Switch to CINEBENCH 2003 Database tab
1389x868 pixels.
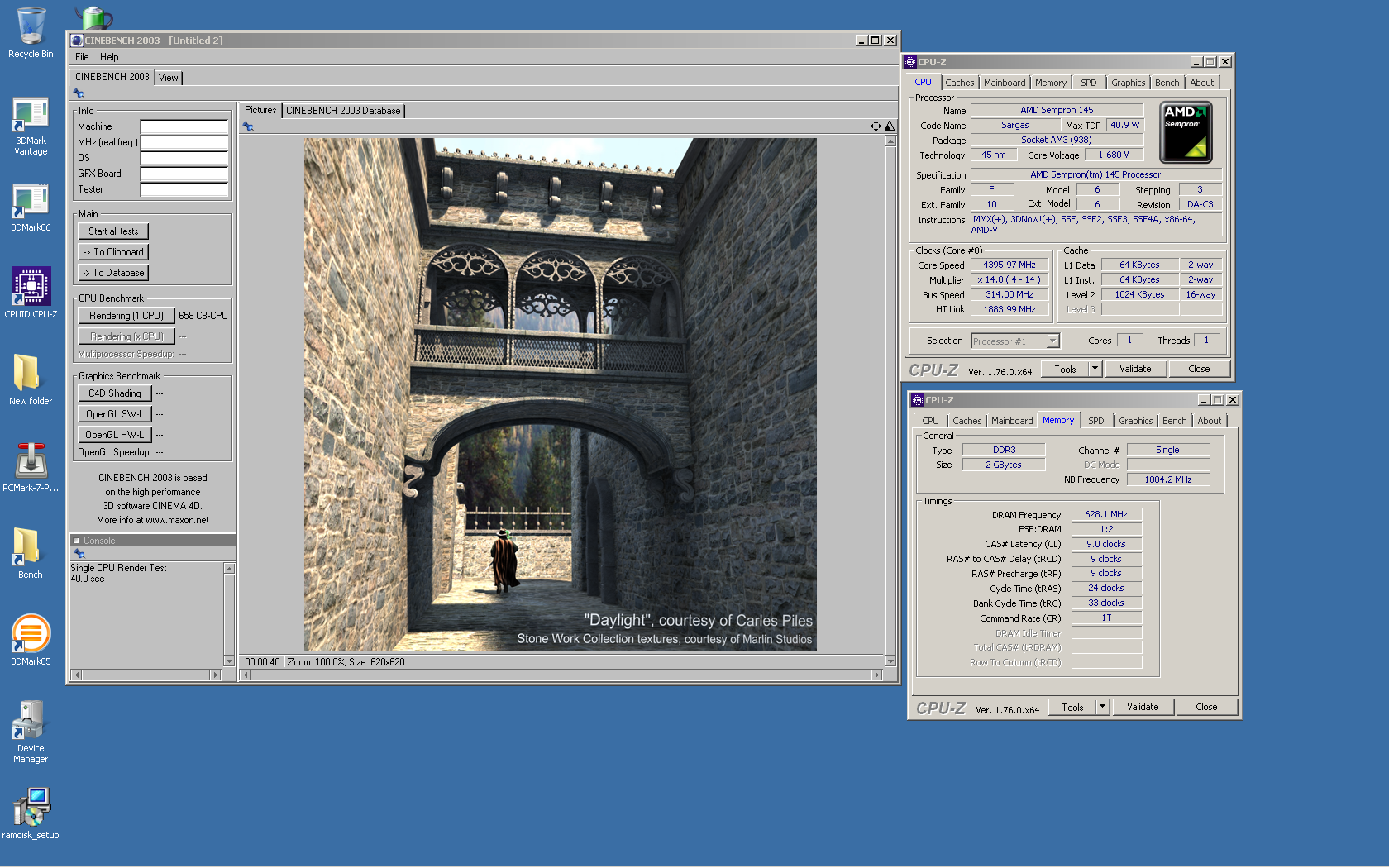pyautogui.click(x=343, y=111)
